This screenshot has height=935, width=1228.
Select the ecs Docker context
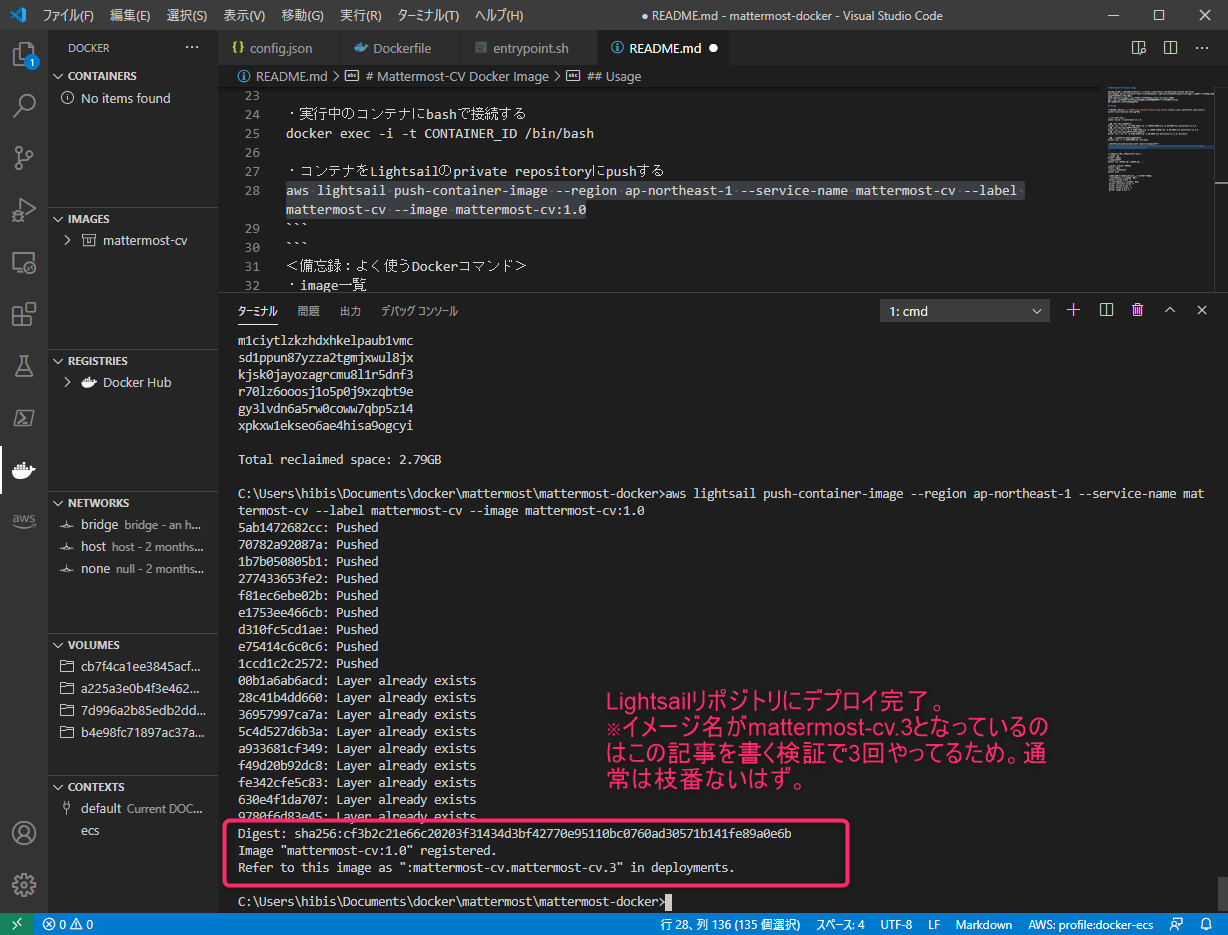(x=133, y=831)
